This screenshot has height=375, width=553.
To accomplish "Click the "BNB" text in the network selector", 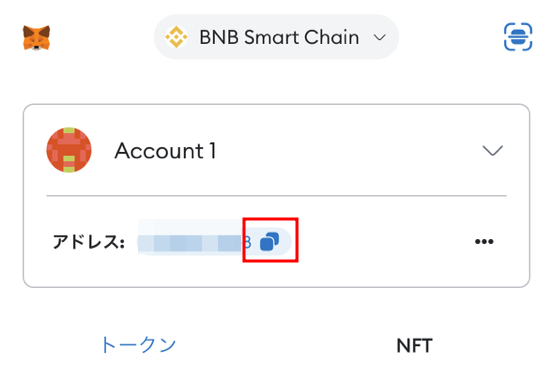I will point(219,37).
